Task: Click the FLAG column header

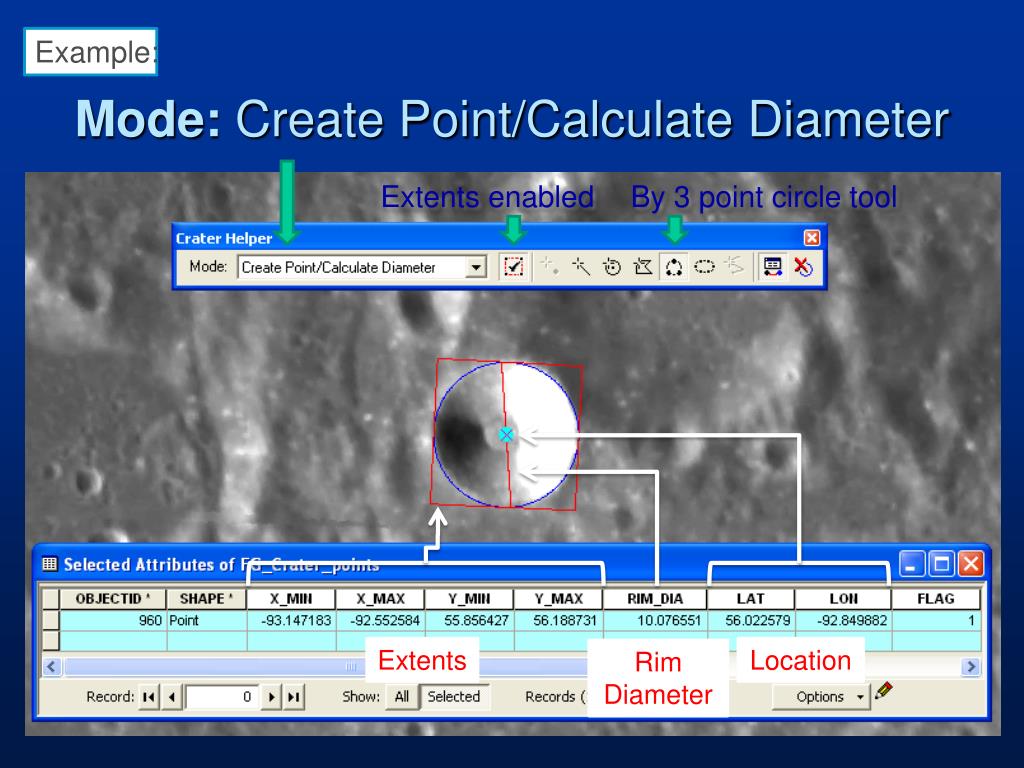Action: pyautogui.click(x=936, y=599)
